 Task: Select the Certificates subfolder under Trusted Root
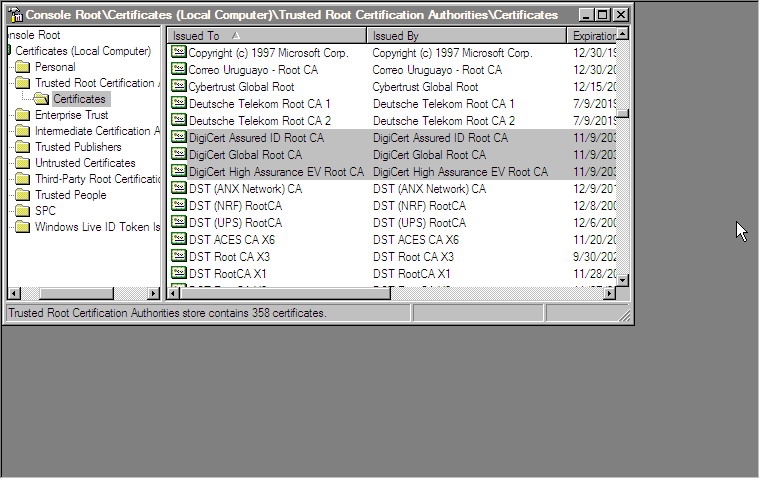79,99
